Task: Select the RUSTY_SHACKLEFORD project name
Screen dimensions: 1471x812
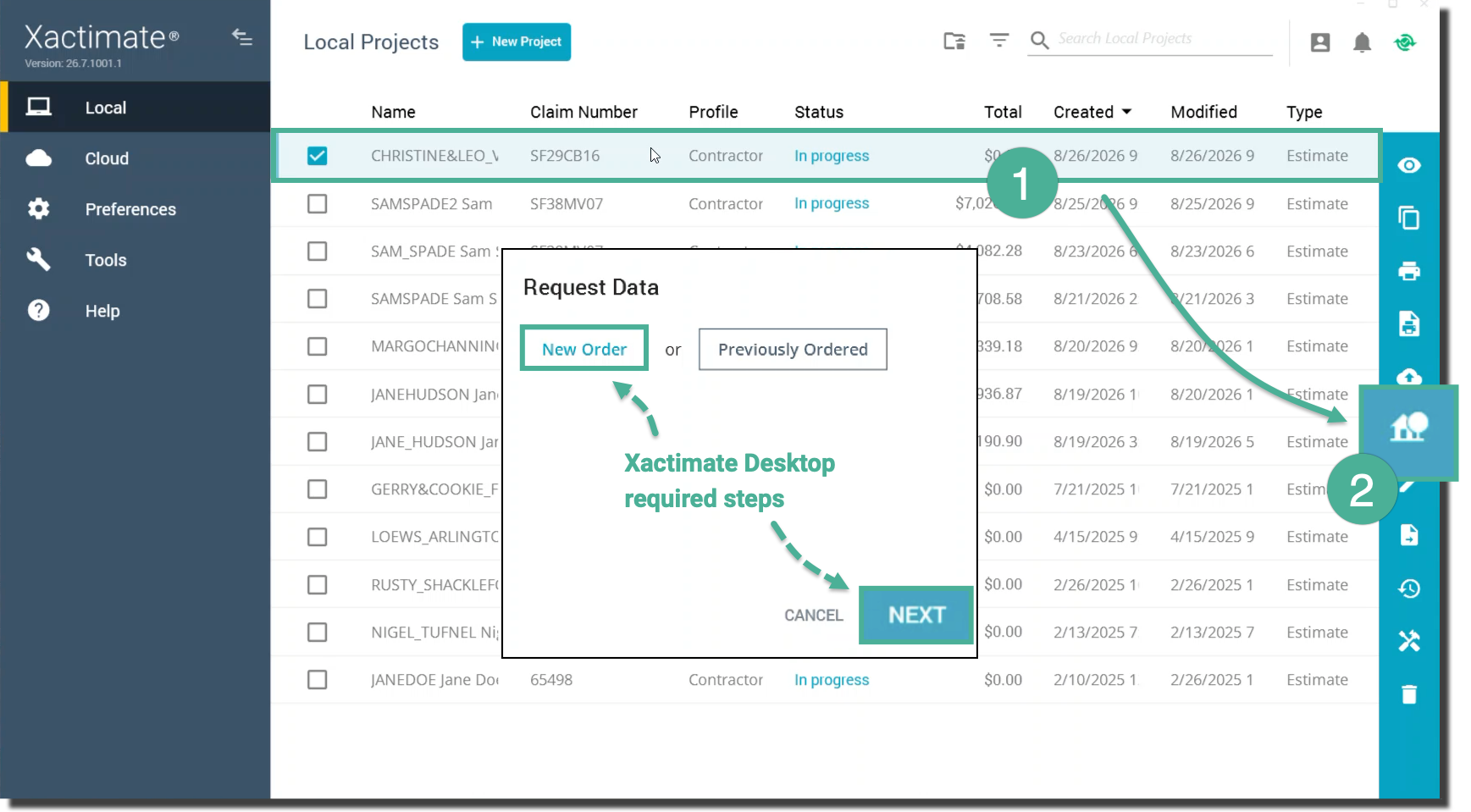Action: [435, 584]
